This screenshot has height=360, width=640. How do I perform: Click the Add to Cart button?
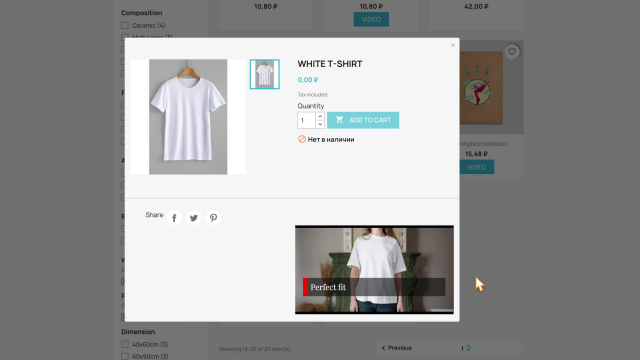click(363, 120)
